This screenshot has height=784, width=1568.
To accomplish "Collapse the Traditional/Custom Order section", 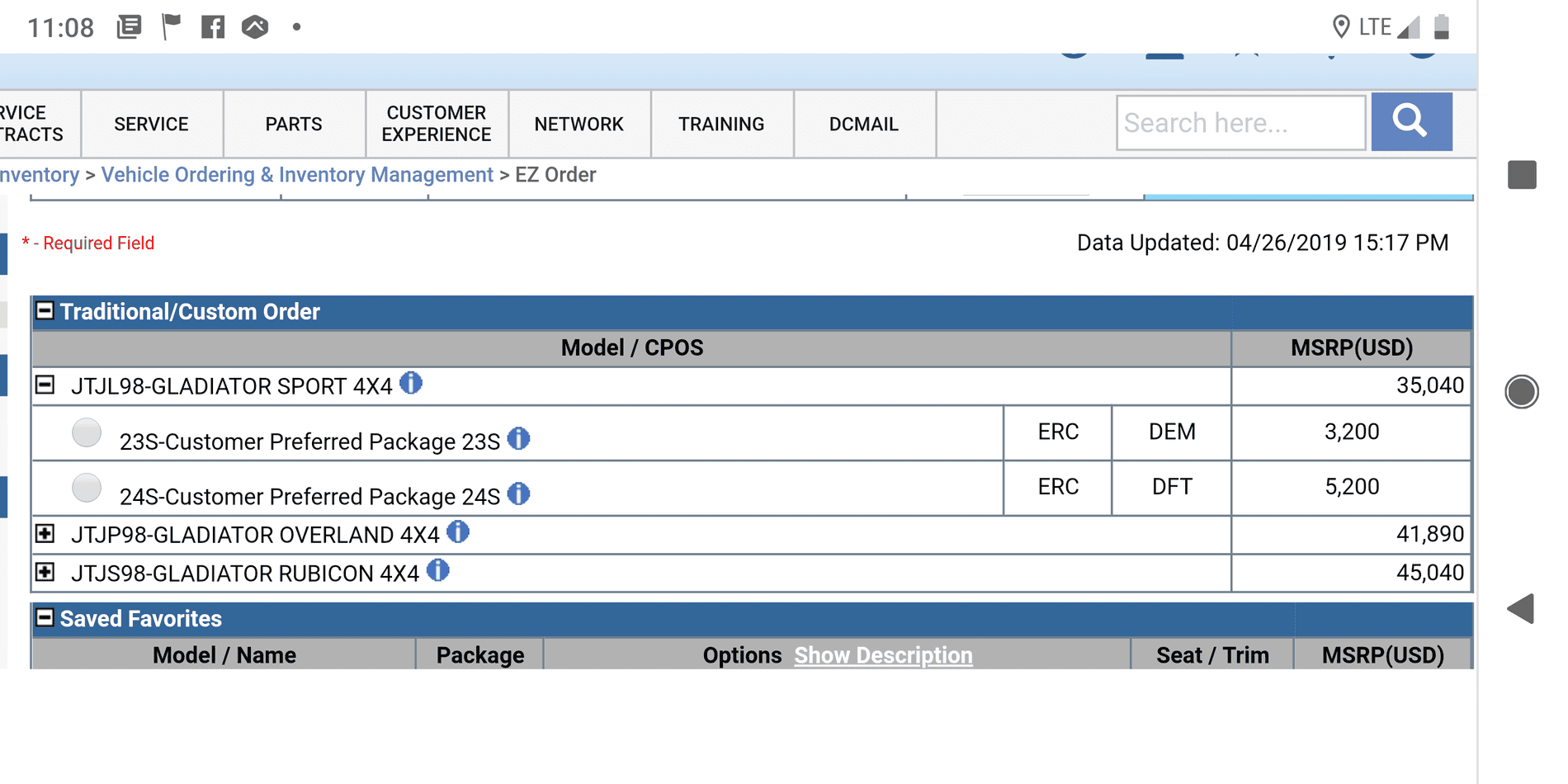I will [x=45, y=310].
